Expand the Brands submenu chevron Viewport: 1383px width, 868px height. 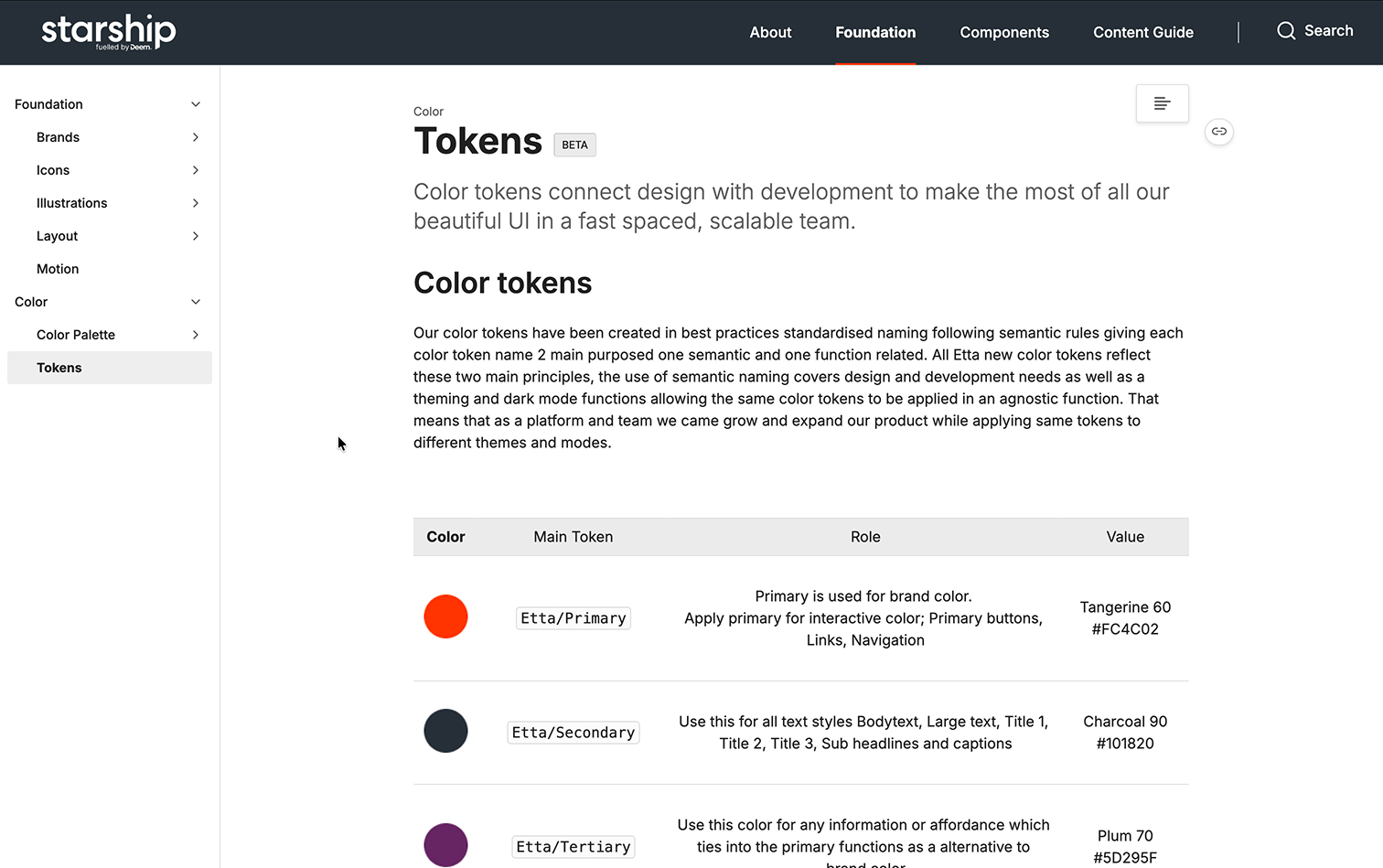196,137
